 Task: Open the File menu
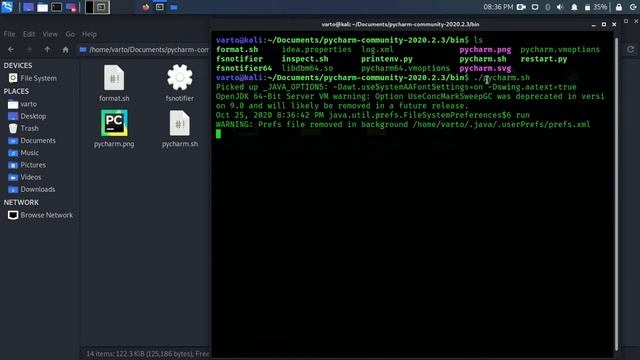9,34
